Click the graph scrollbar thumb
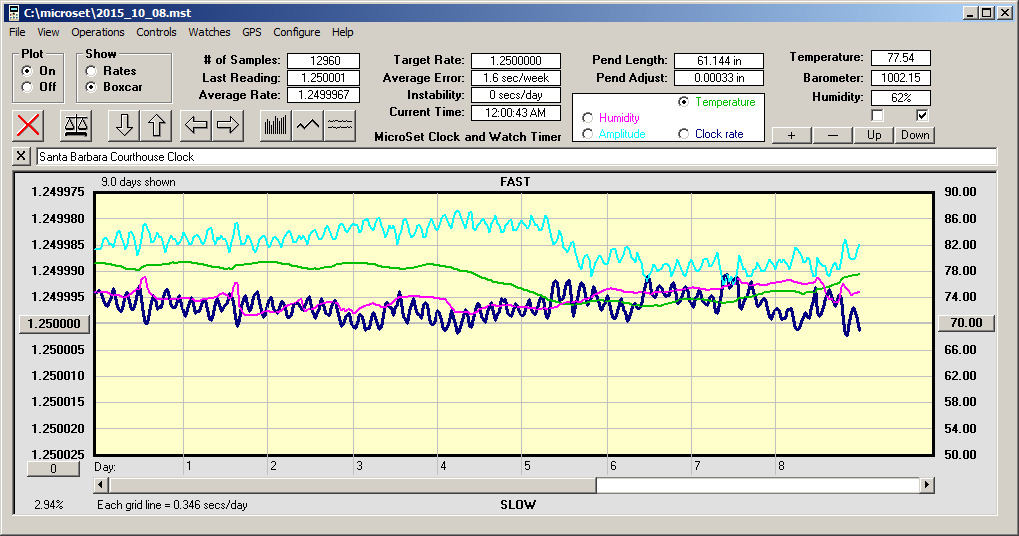The width and height of the screenshot is (1019, 536). [353, 485]
